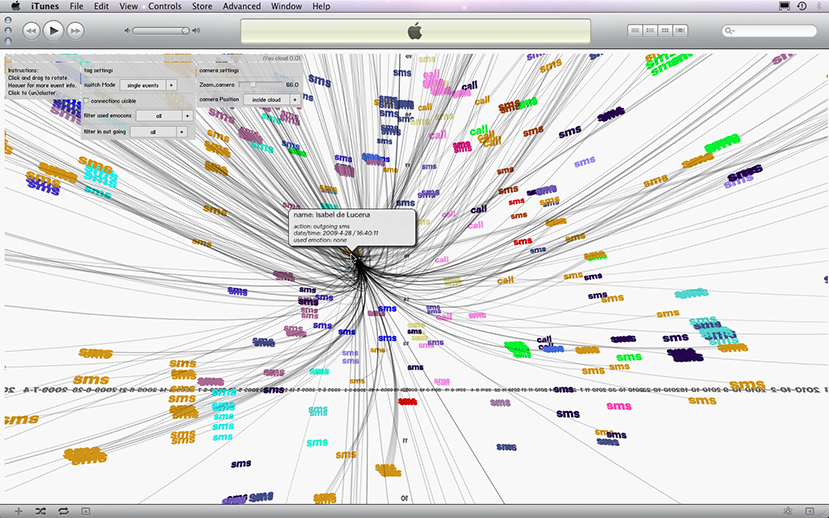
Task: Skip to the next track
Action: click(80, 31)
